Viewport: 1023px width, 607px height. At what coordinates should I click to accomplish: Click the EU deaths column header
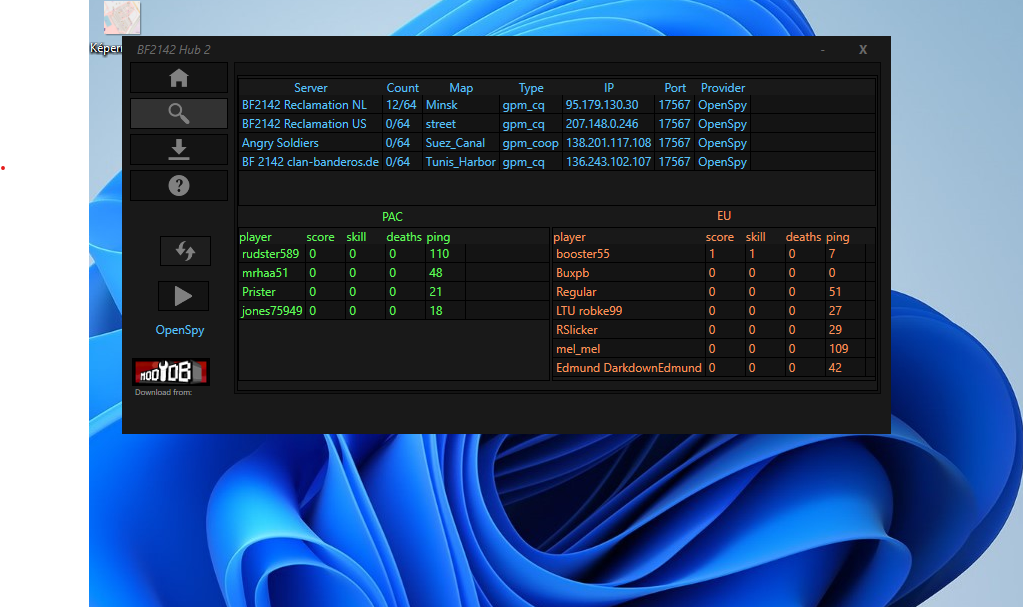(803, 237)
